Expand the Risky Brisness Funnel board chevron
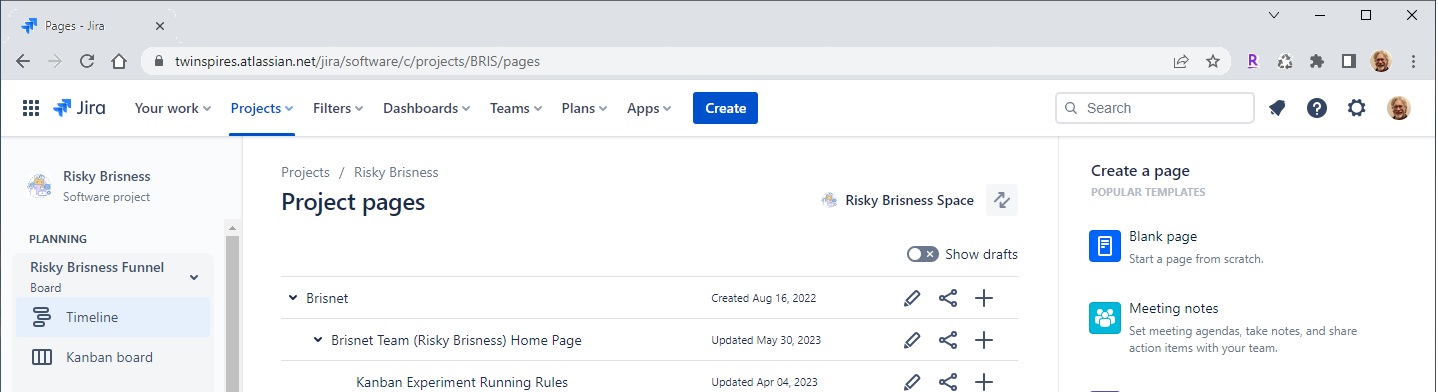Viewport: 1438px width, 392px height. click(x=194, y=277)
